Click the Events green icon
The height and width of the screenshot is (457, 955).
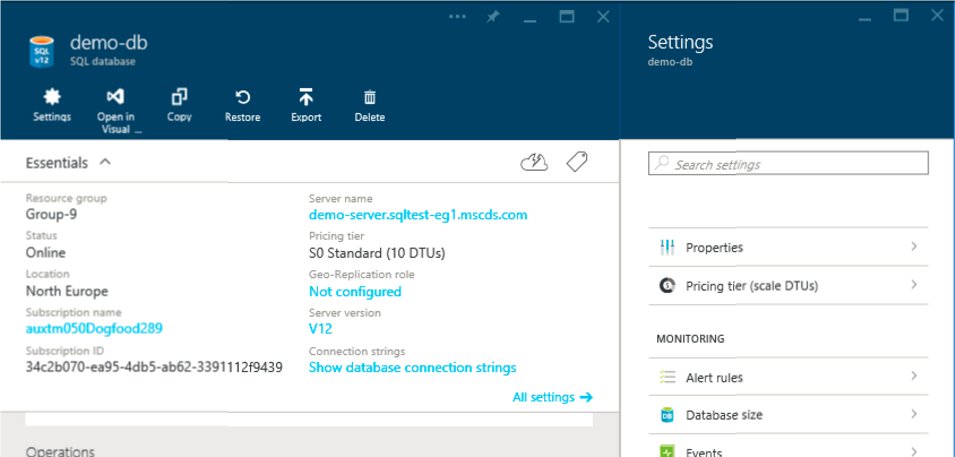[668, 451]
